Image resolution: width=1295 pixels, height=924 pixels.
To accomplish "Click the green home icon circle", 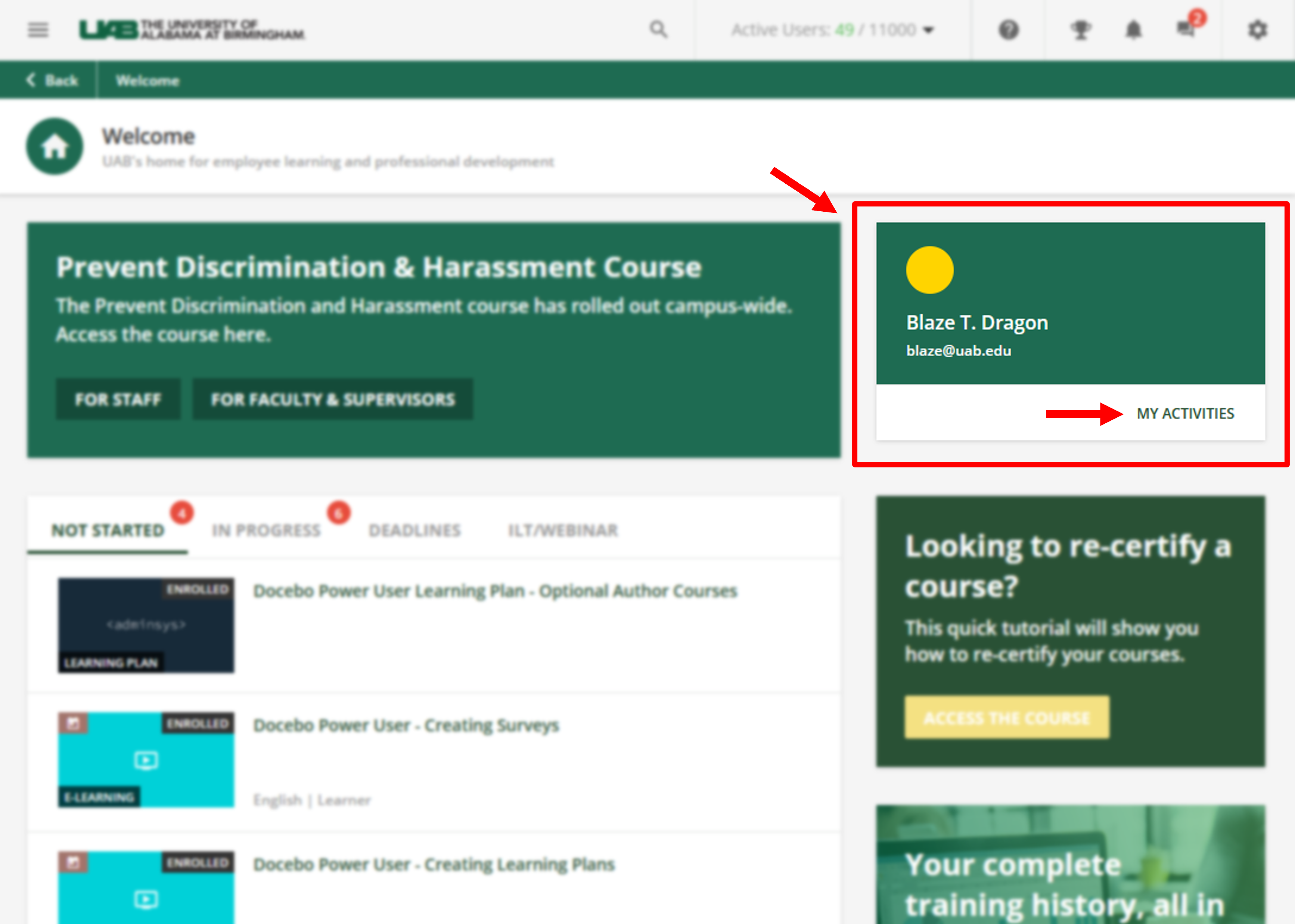I will pyautogui.click(x=55, y=147).
